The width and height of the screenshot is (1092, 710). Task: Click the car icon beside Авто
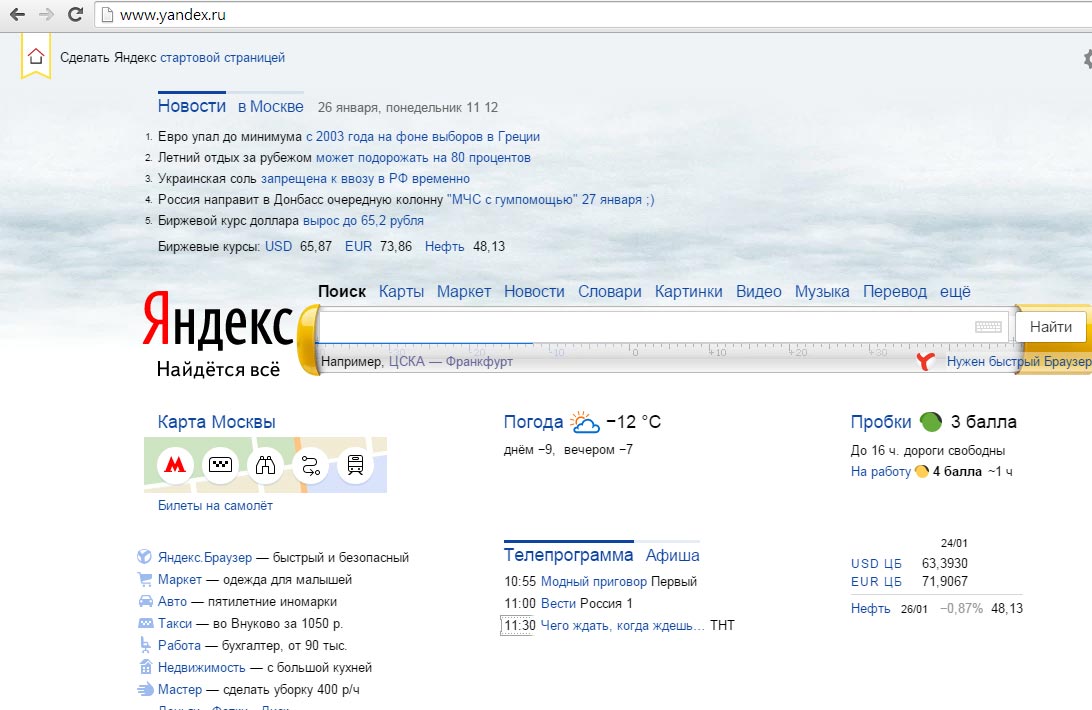pos(146,601)
